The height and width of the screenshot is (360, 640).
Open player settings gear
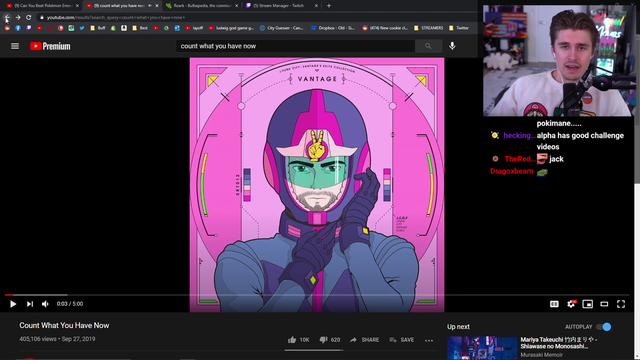pyautogui.click(x=571, y=304)
